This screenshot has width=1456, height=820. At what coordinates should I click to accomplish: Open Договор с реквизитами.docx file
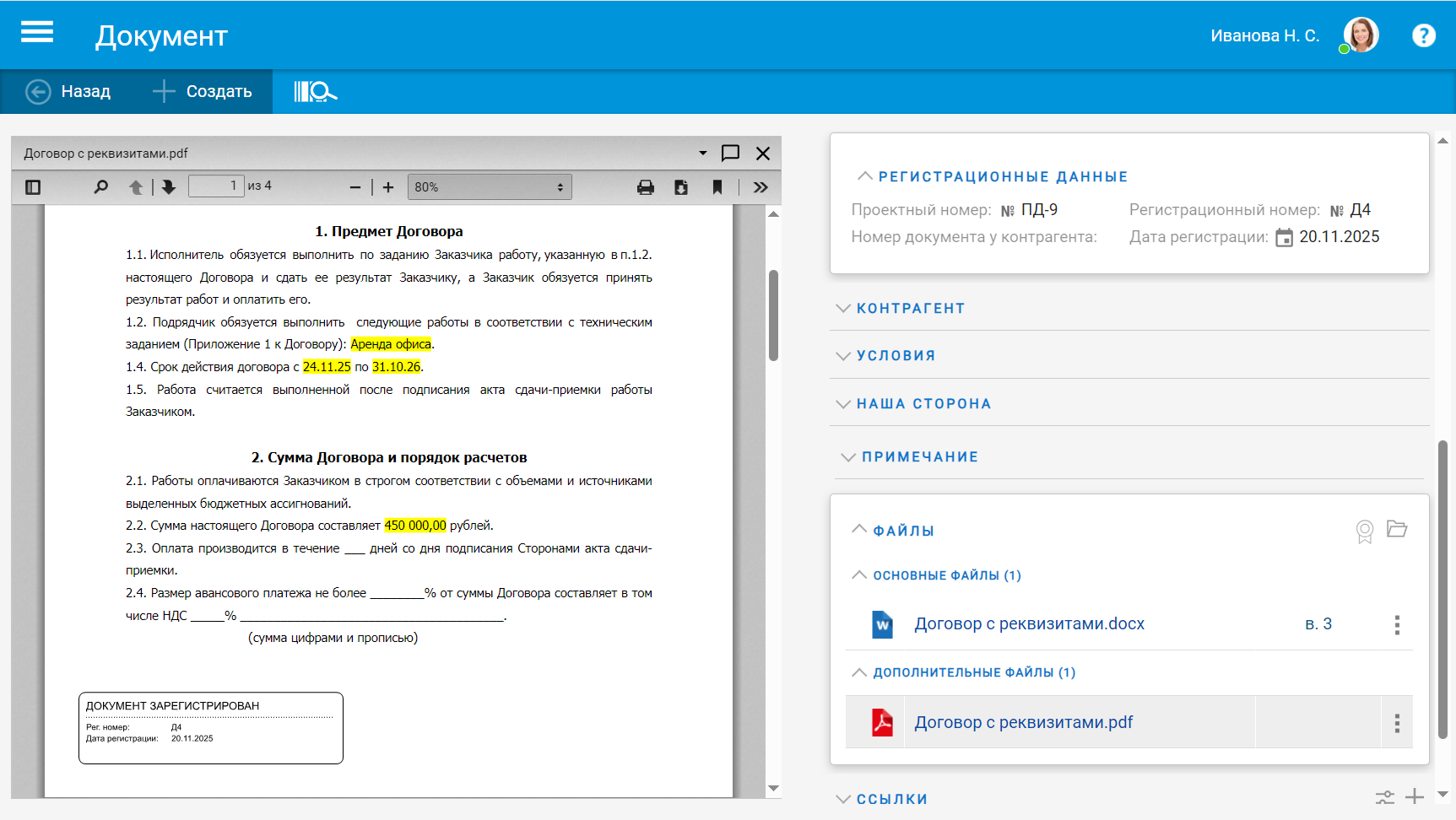1029,624
